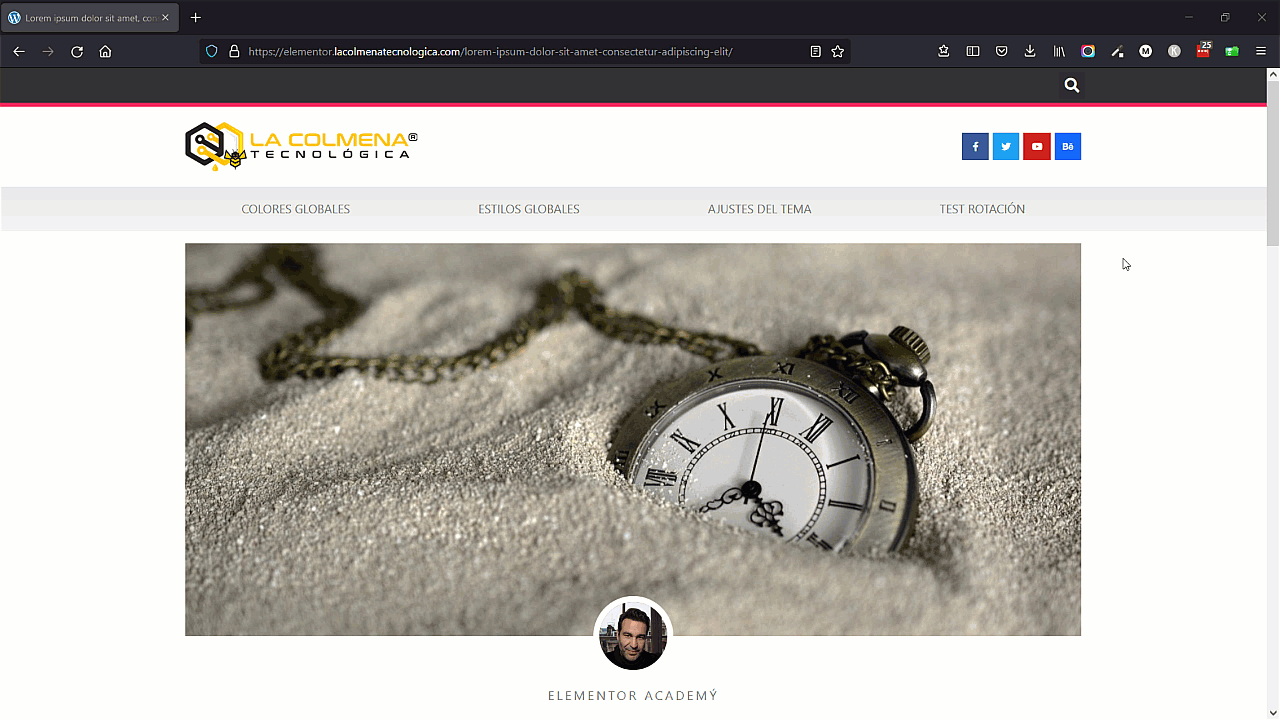This screenshot has height=720, width=1280.
Task: Show site security padlock info
Action: pos(234,52)
